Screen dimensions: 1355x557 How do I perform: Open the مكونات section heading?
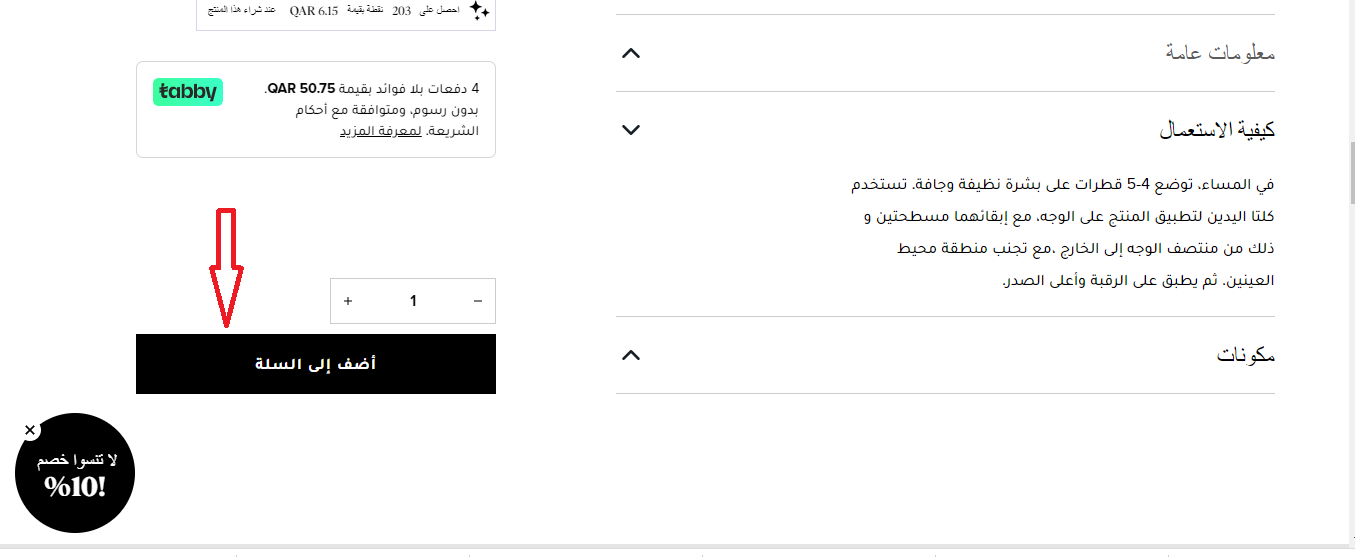(x=1246, y=355)
